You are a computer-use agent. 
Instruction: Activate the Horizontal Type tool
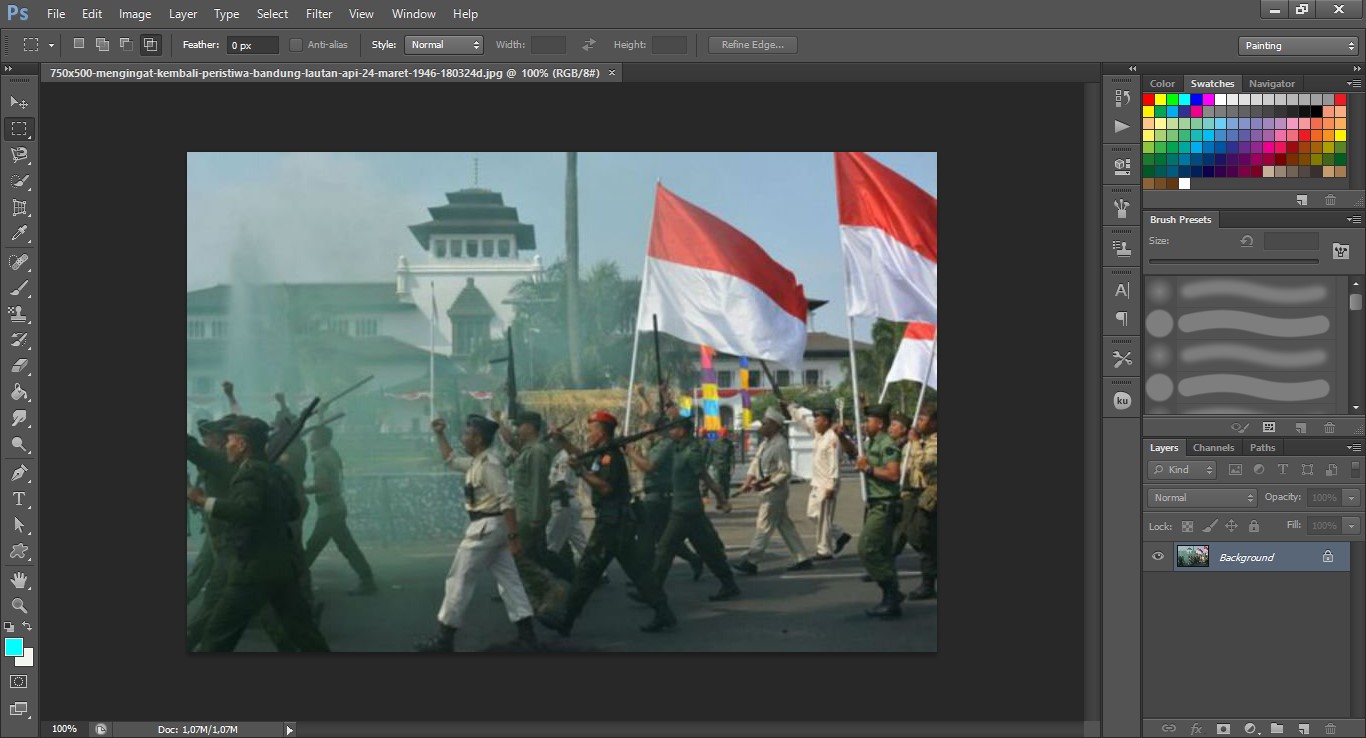19,499
